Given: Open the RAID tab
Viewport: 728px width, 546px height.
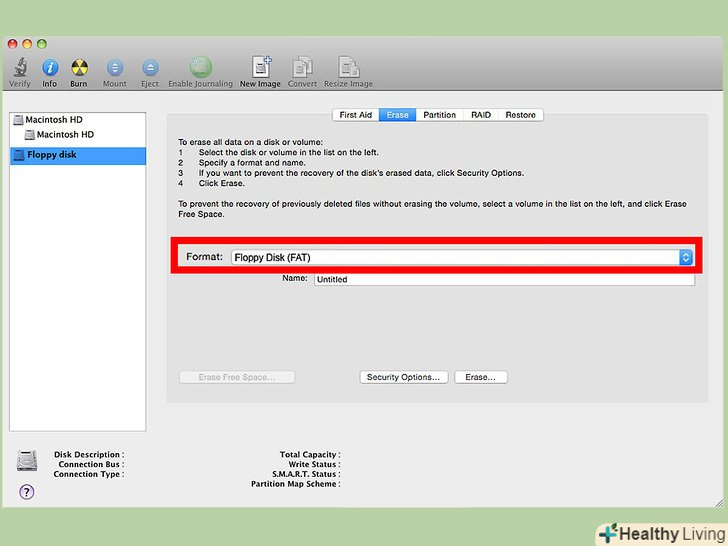Looking at the screenshot, I should pyautogui.click(x=481, y=115).
